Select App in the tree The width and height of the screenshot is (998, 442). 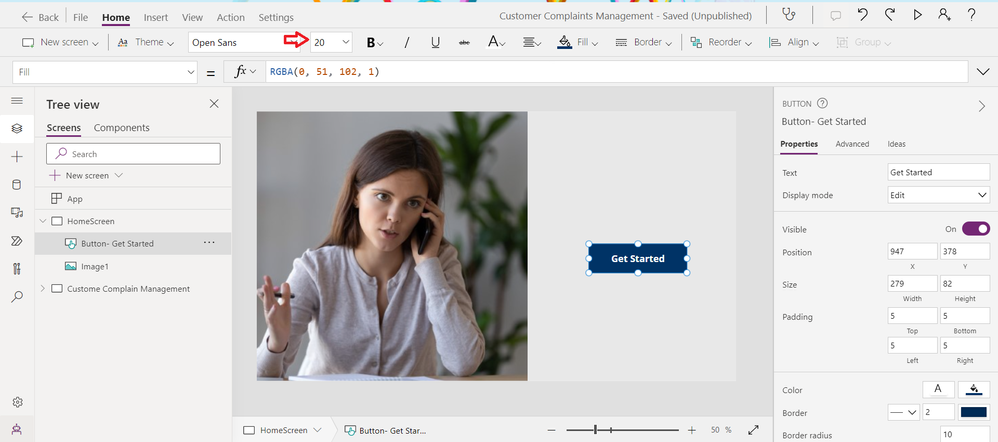pos(75,199)
